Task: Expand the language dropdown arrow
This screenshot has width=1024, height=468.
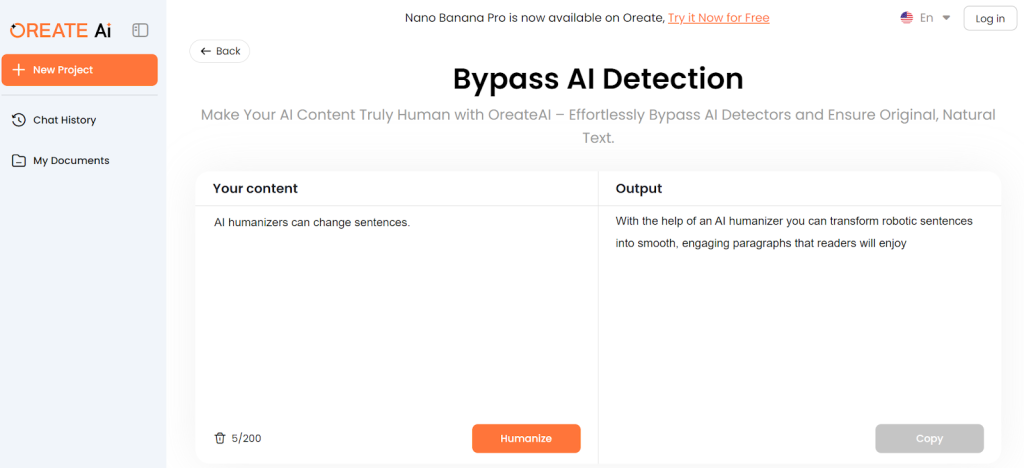Action: [x=946, y=18]
